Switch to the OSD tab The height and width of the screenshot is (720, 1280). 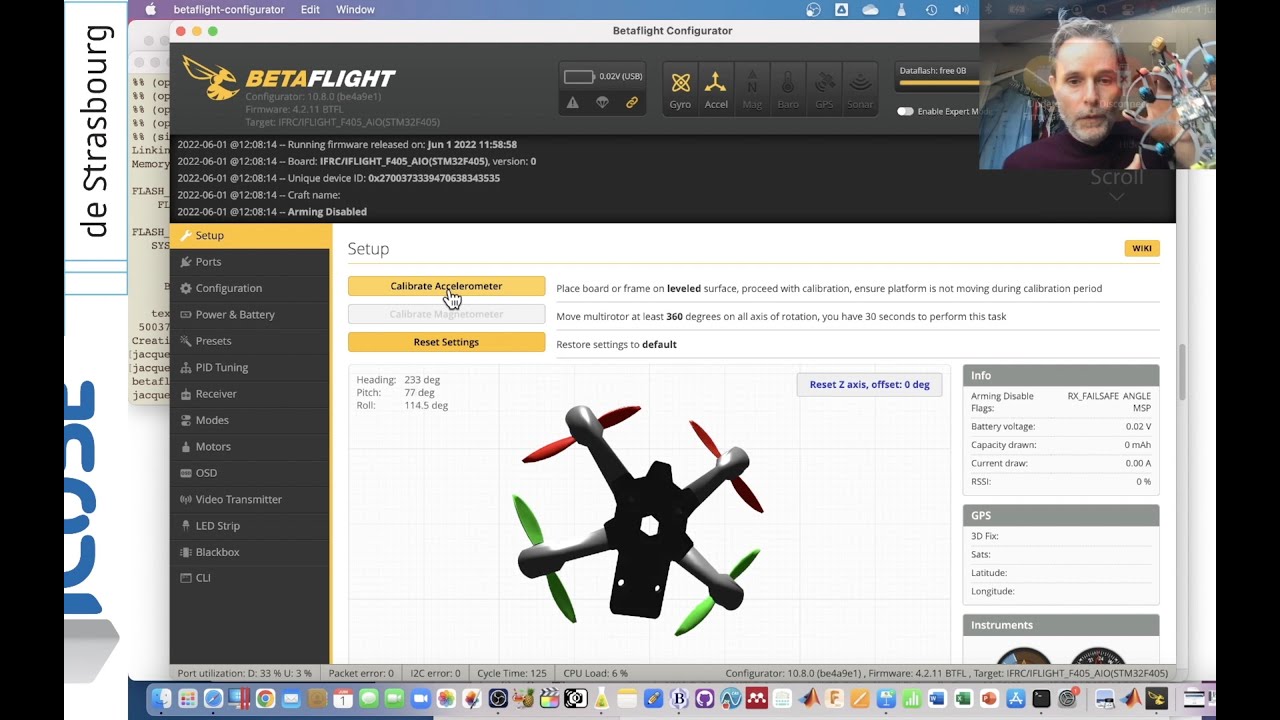(250, 473)
